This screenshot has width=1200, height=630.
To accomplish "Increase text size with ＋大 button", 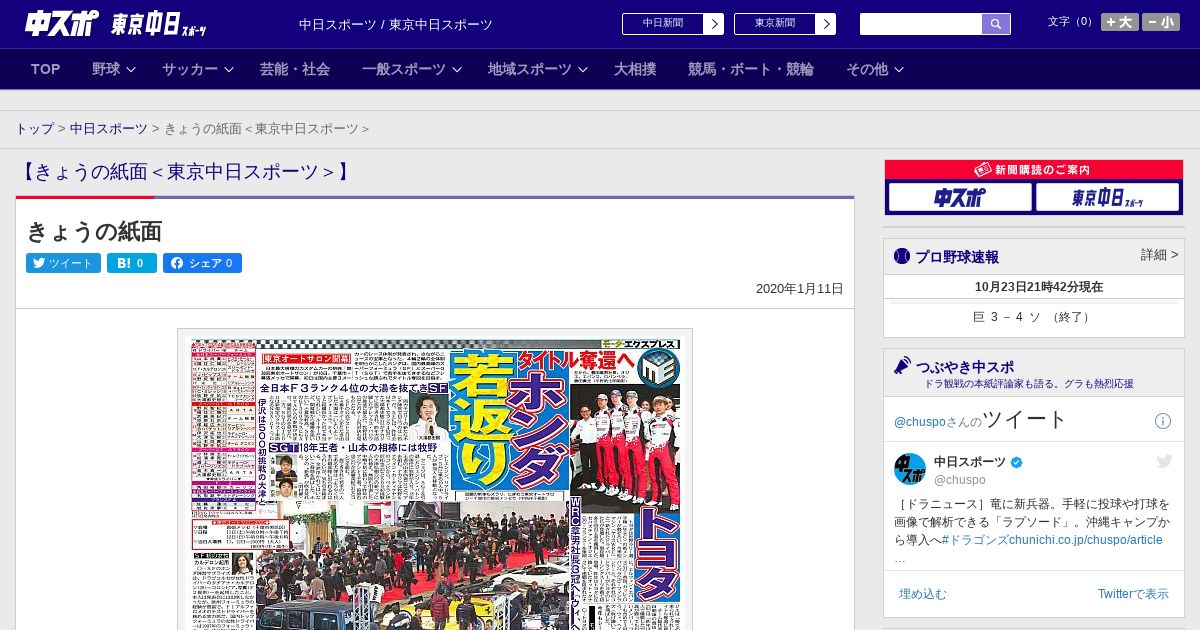I will [x=1120, y=22].
